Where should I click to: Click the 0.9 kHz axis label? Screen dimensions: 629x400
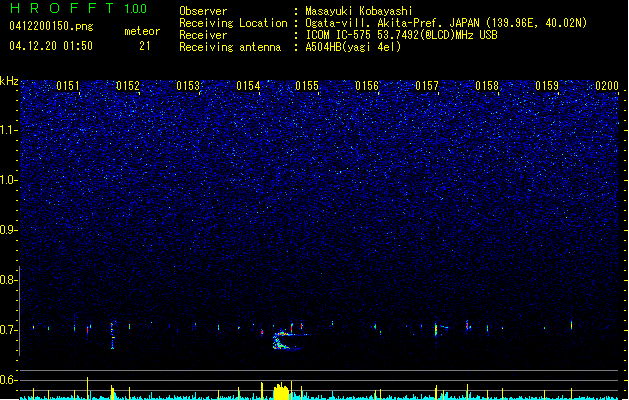(x=8, y=230)
